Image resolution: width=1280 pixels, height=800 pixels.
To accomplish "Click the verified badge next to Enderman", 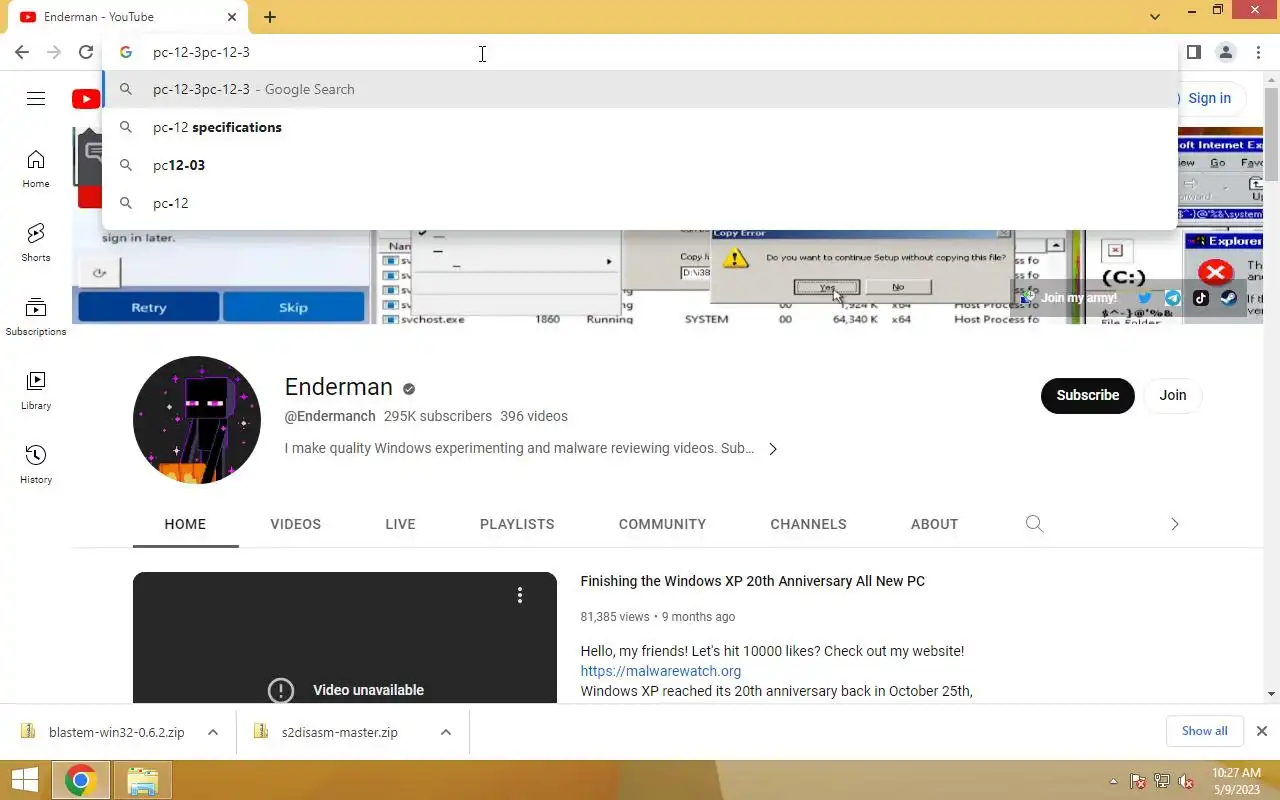I will pos(409,389).
